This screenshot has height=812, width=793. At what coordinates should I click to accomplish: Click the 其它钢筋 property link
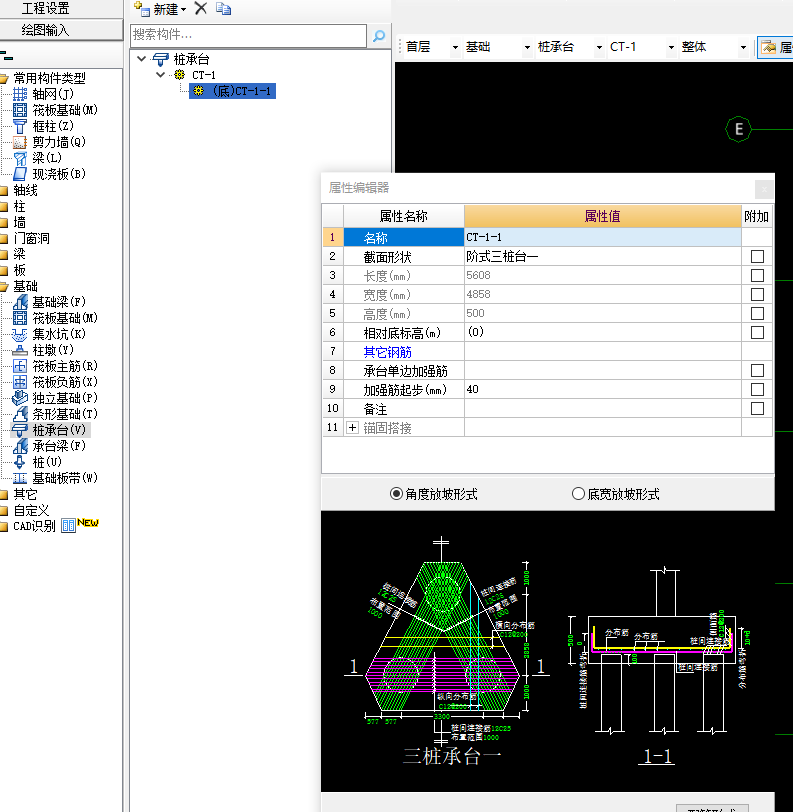point(387,352)
